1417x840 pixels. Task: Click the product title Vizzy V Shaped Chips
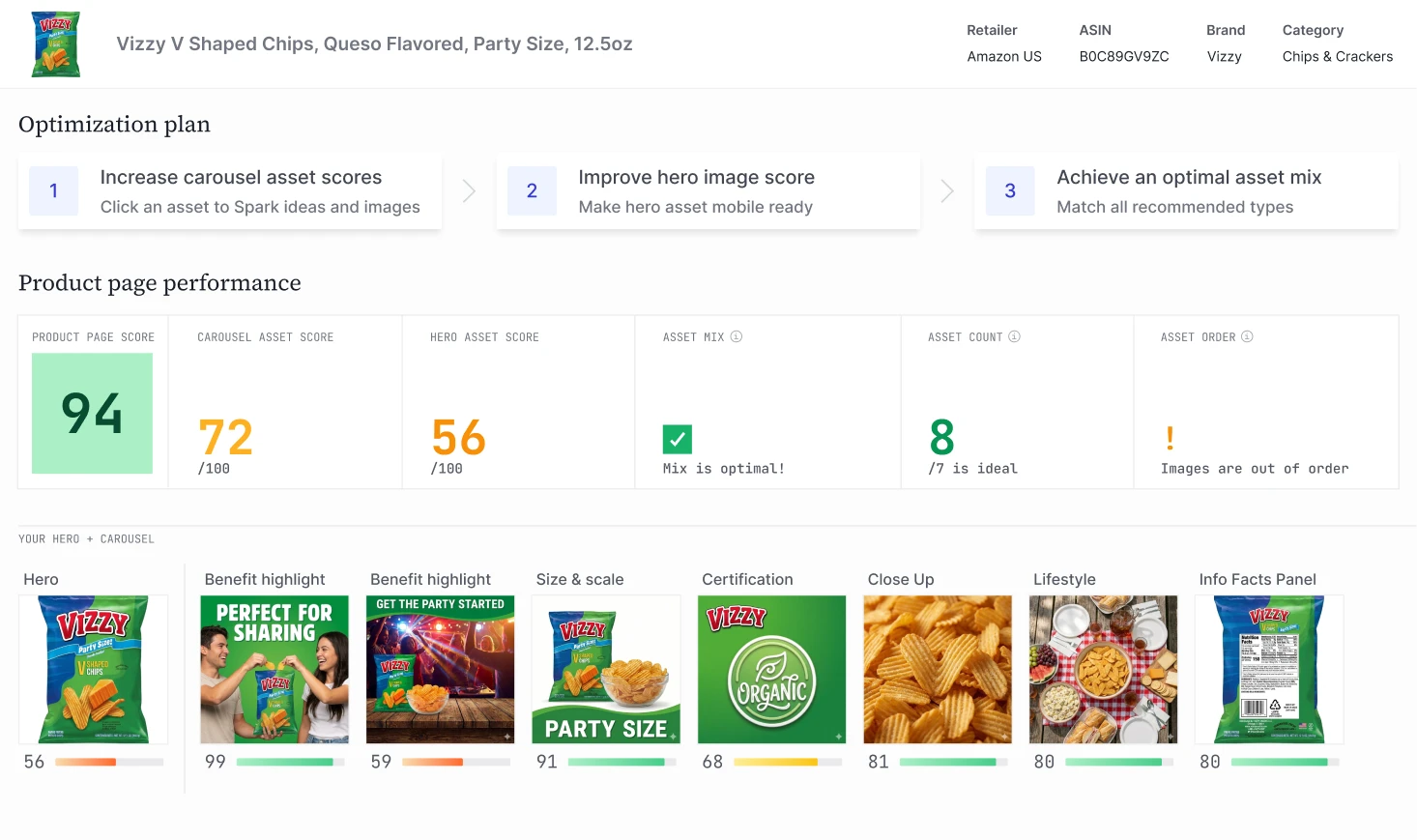[x=374, y=43]
